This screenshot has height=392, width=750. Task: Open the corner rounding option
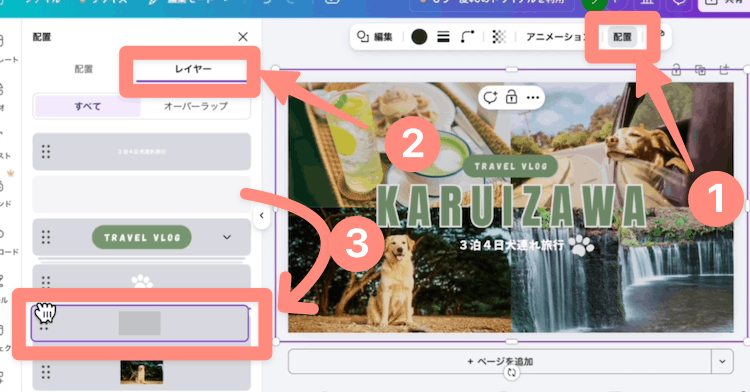click(467, 37)
